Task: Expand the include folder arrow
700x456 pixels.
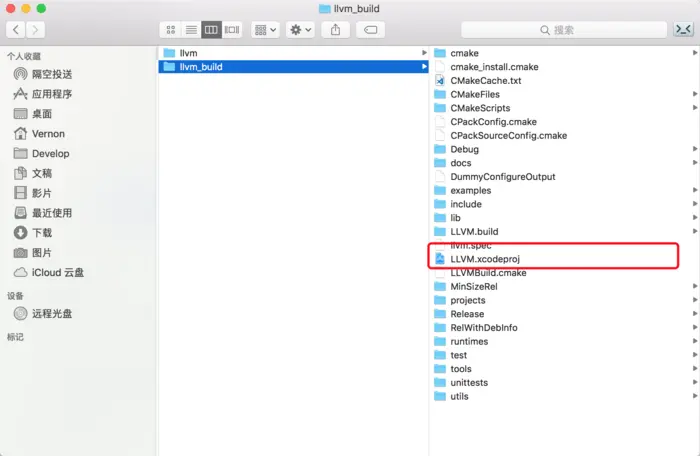Action: tap(695, 204)
